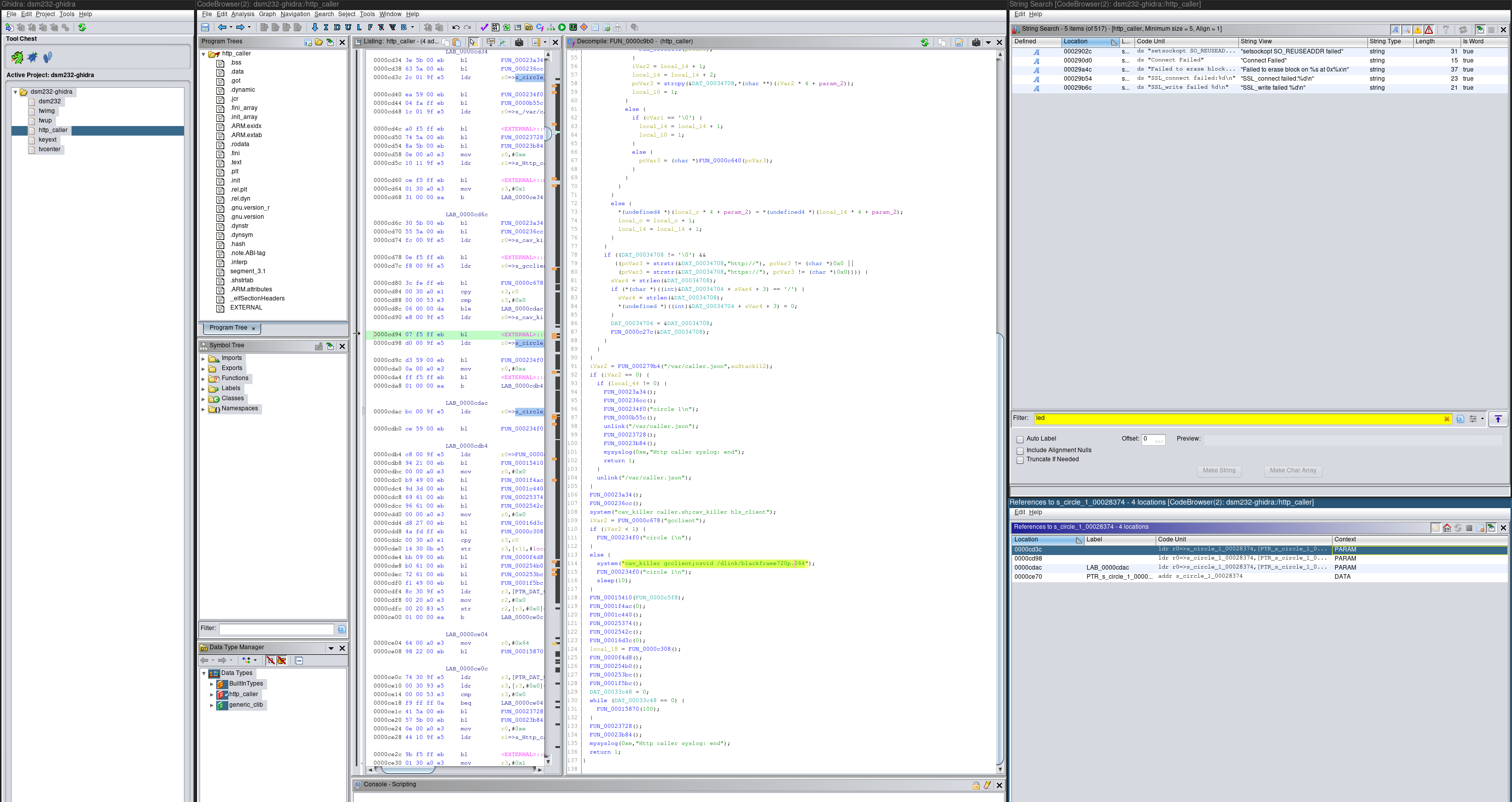Open the Data Type Manager dropdown arrow menu

[331, 648]
